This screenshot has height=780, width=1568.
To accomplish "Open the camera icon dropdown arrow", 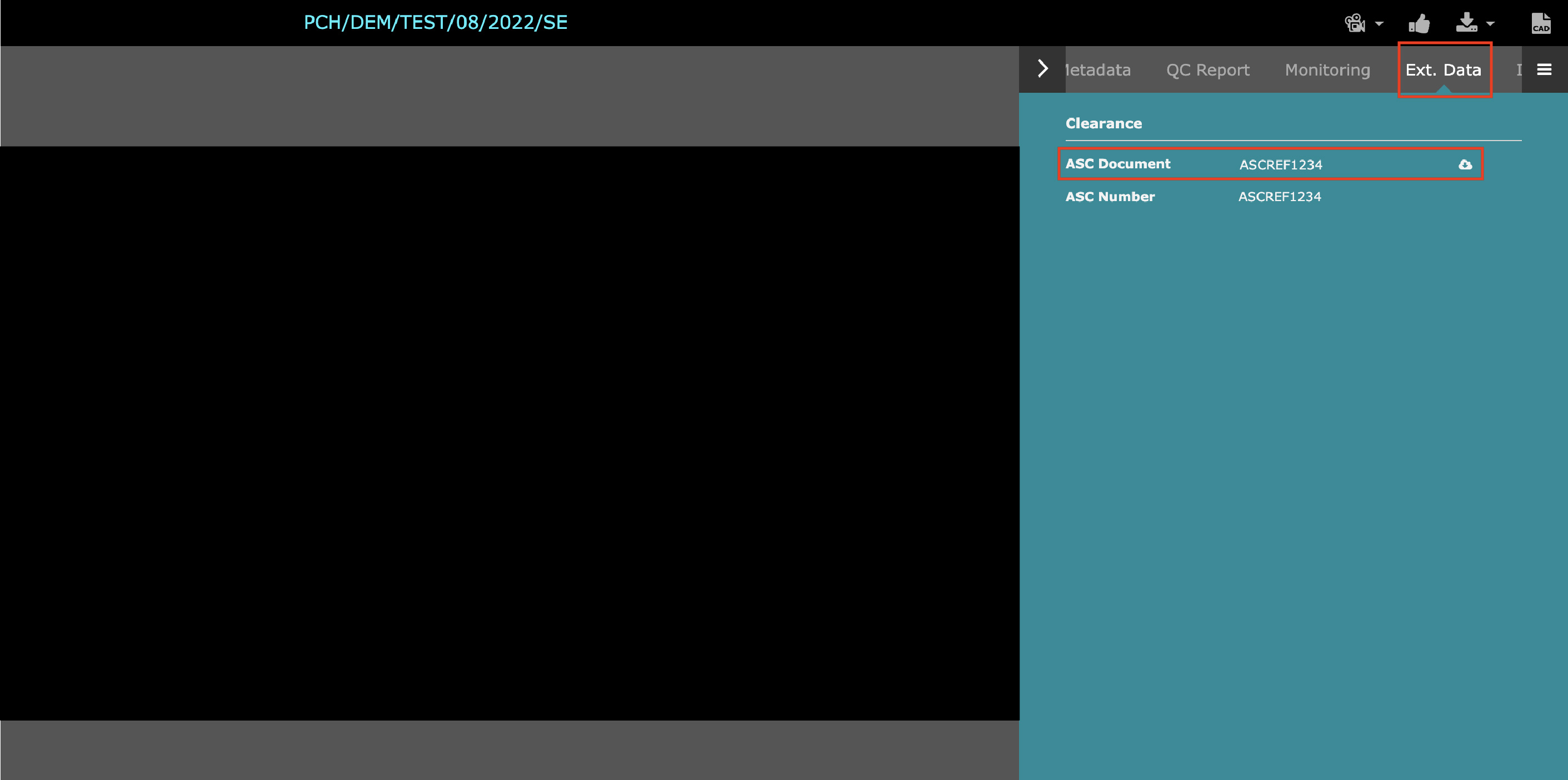I will point(1379,24).
